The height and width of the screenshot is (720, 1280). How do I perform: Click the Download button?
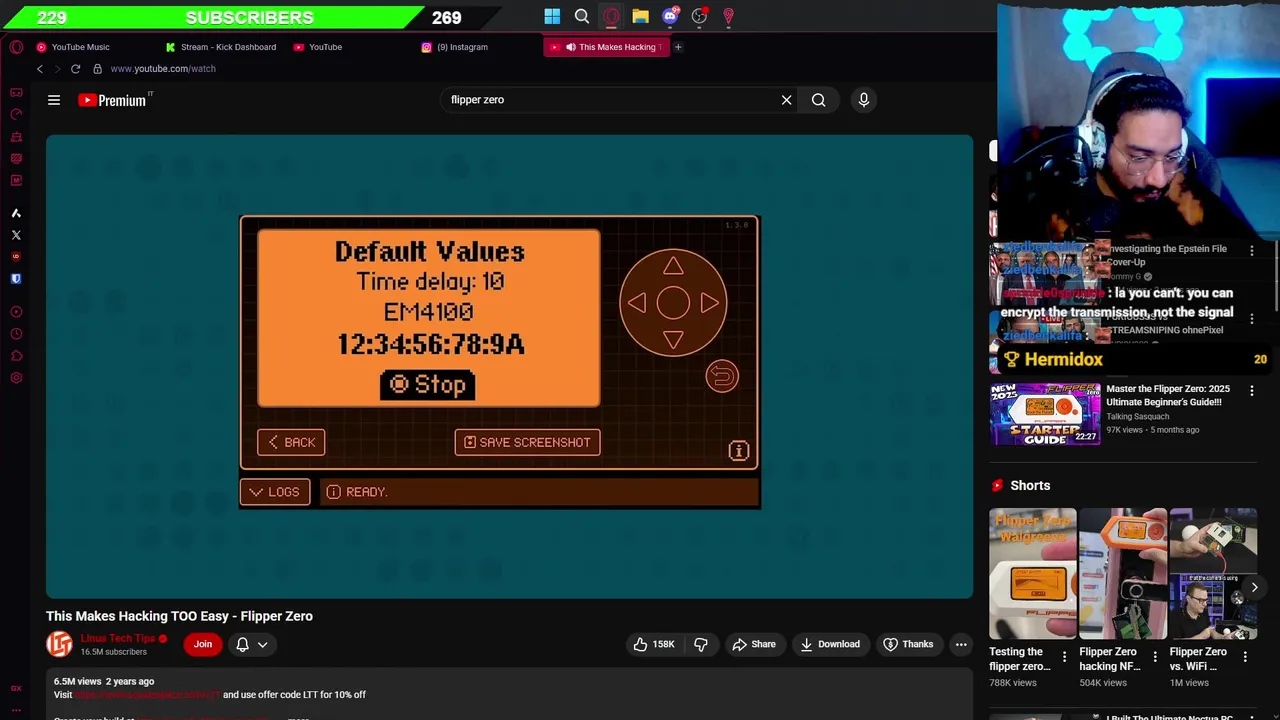pos(829,644)
